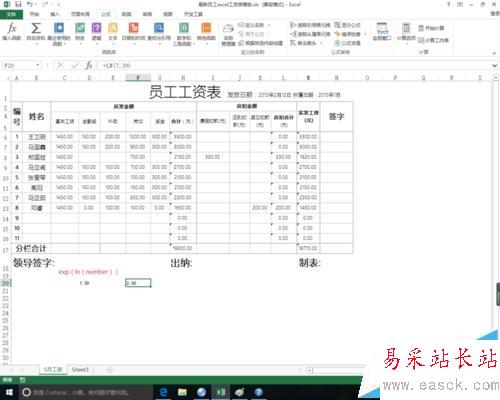Click the Undo arrow in Quick Access Toolbar
The width and height of the screenshot is (500, 400).
click(30, 4)
